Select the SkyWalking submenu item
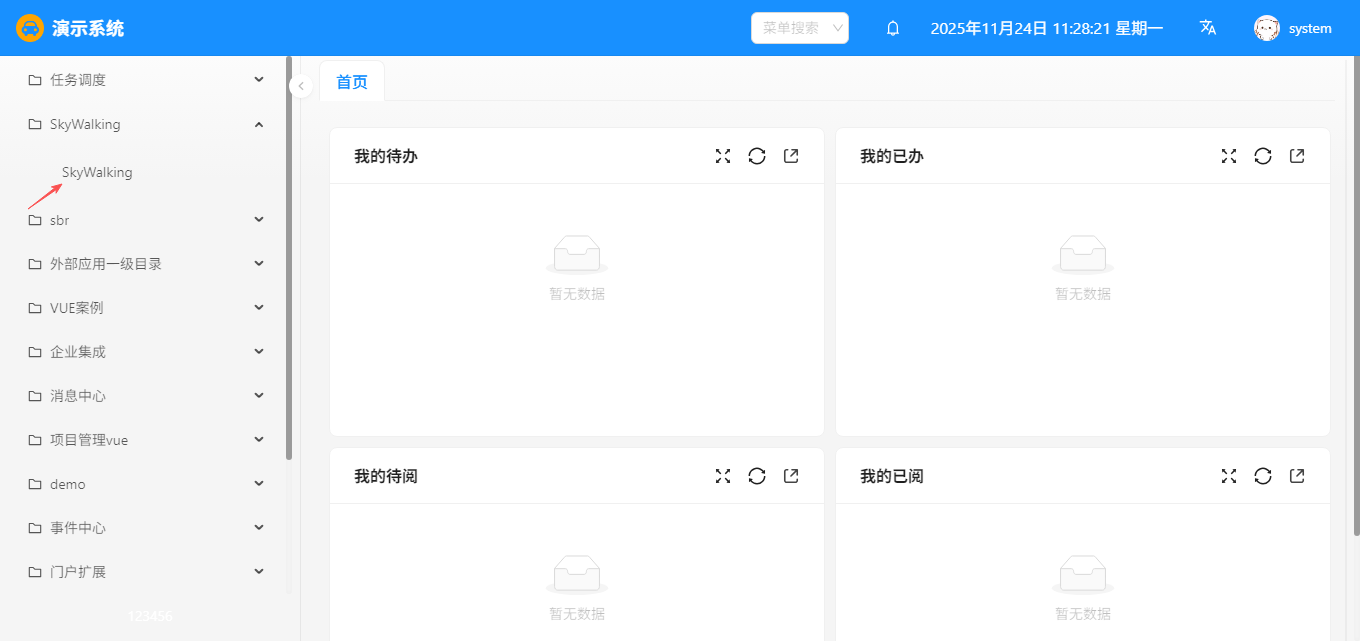This screenshot has width=1360, height=641. point(97,173)
